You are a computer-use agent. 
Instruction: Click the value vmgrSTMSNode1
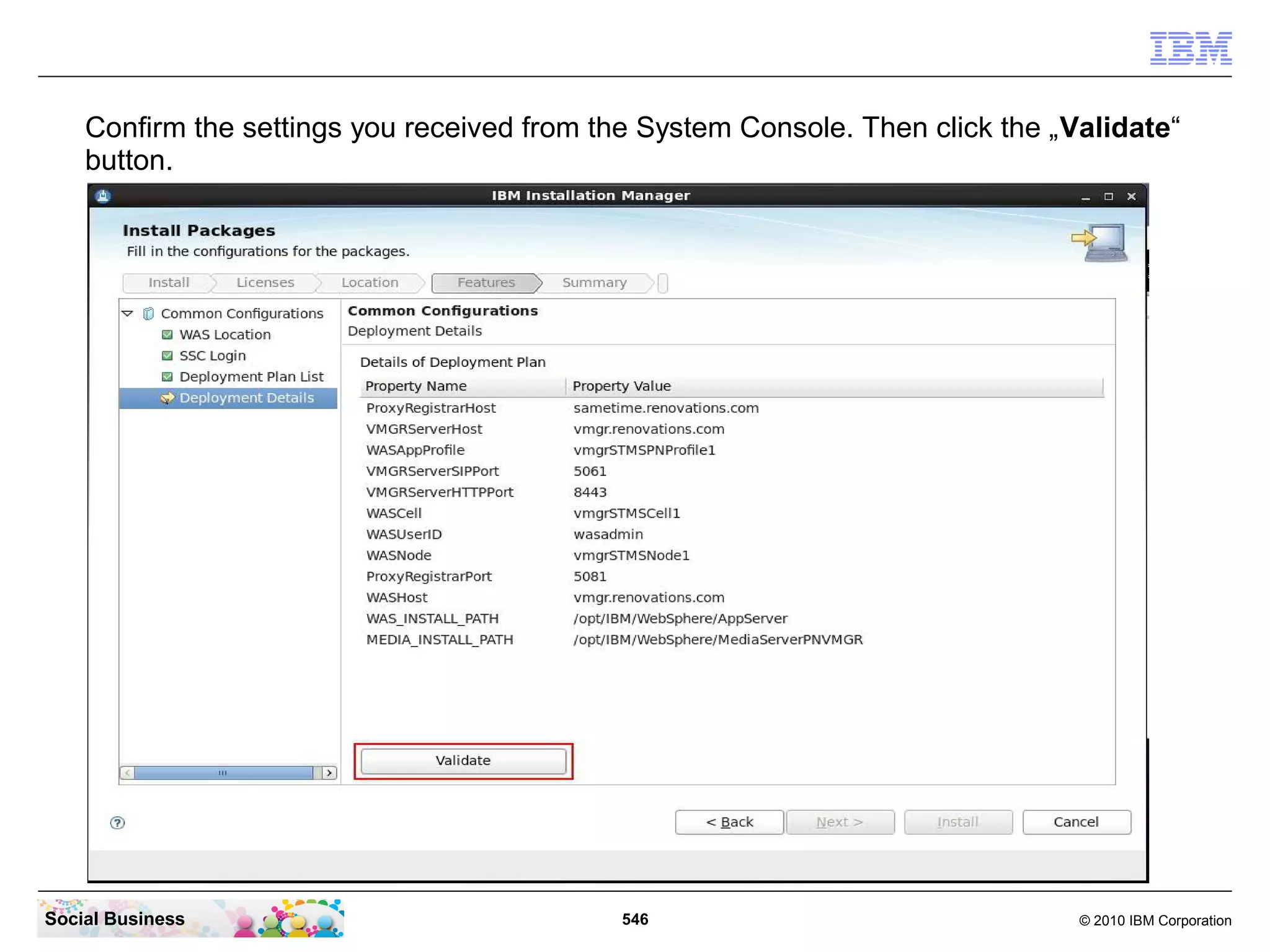pos(631,556)
